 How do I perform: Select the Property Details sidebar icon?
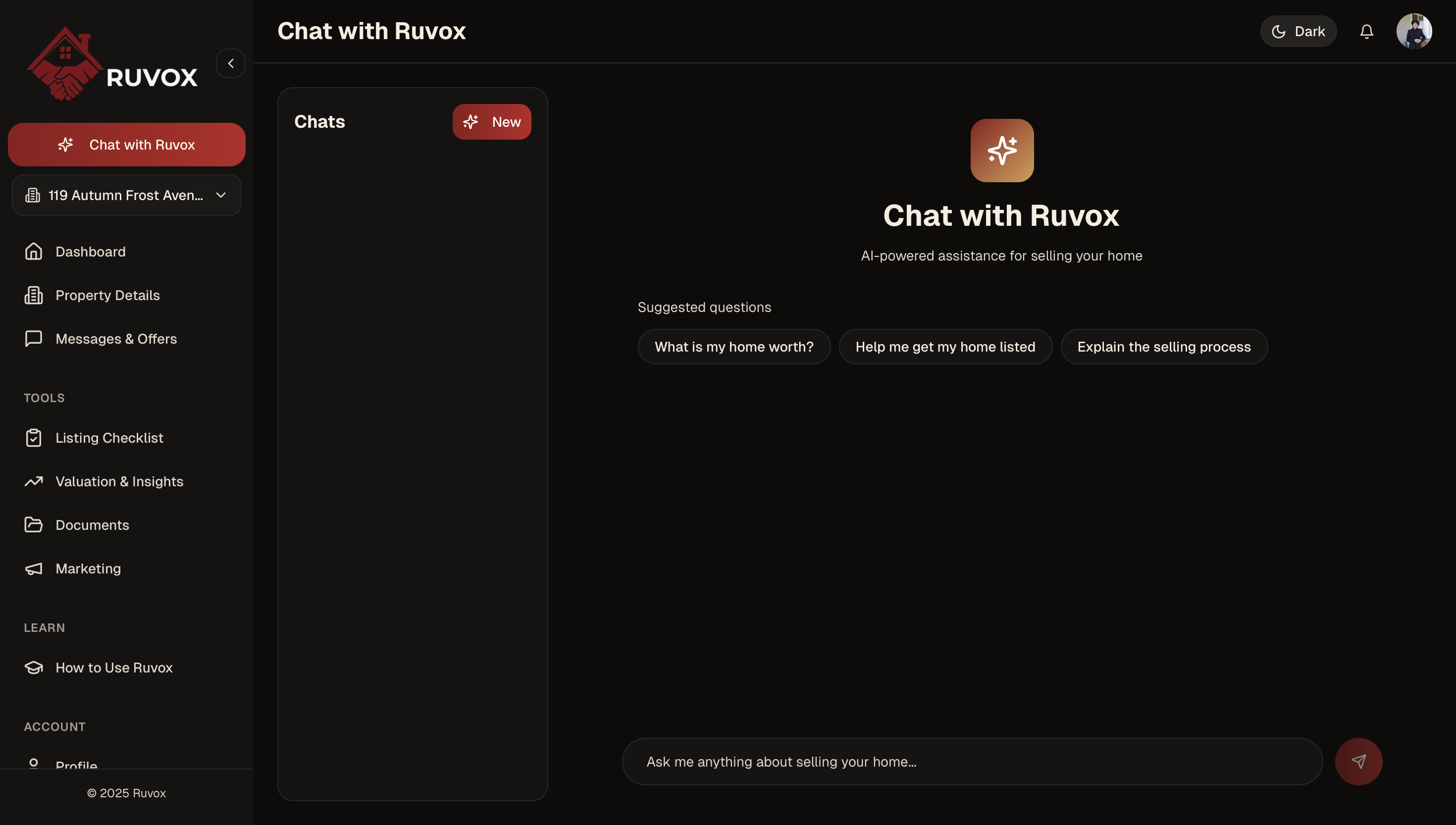click(33, 295)
